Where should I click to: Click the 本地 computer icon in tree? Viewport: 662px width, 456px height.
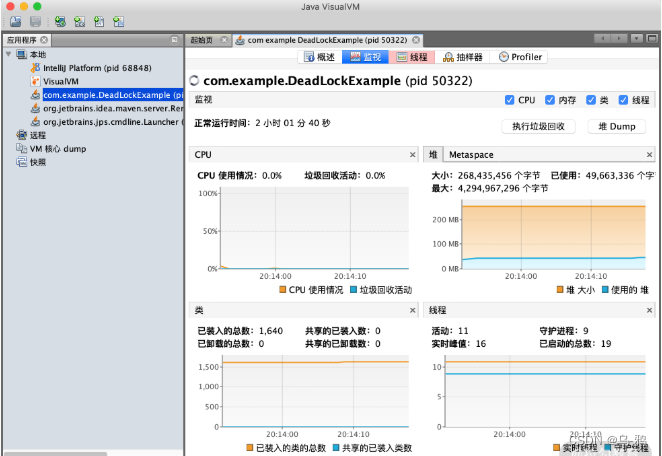coord(22,54)
